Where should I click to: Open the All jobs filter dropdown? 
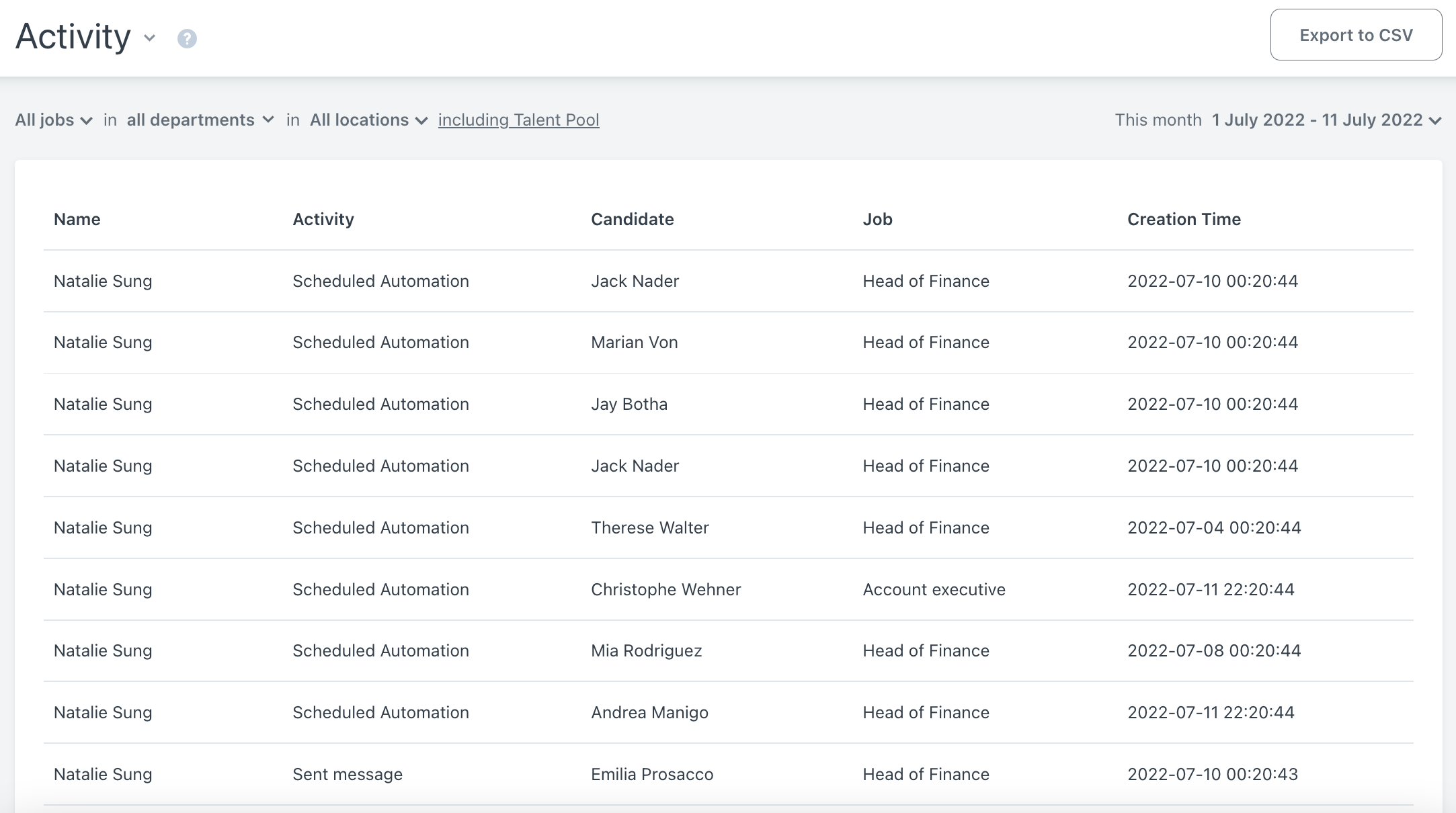click(54, 120)
